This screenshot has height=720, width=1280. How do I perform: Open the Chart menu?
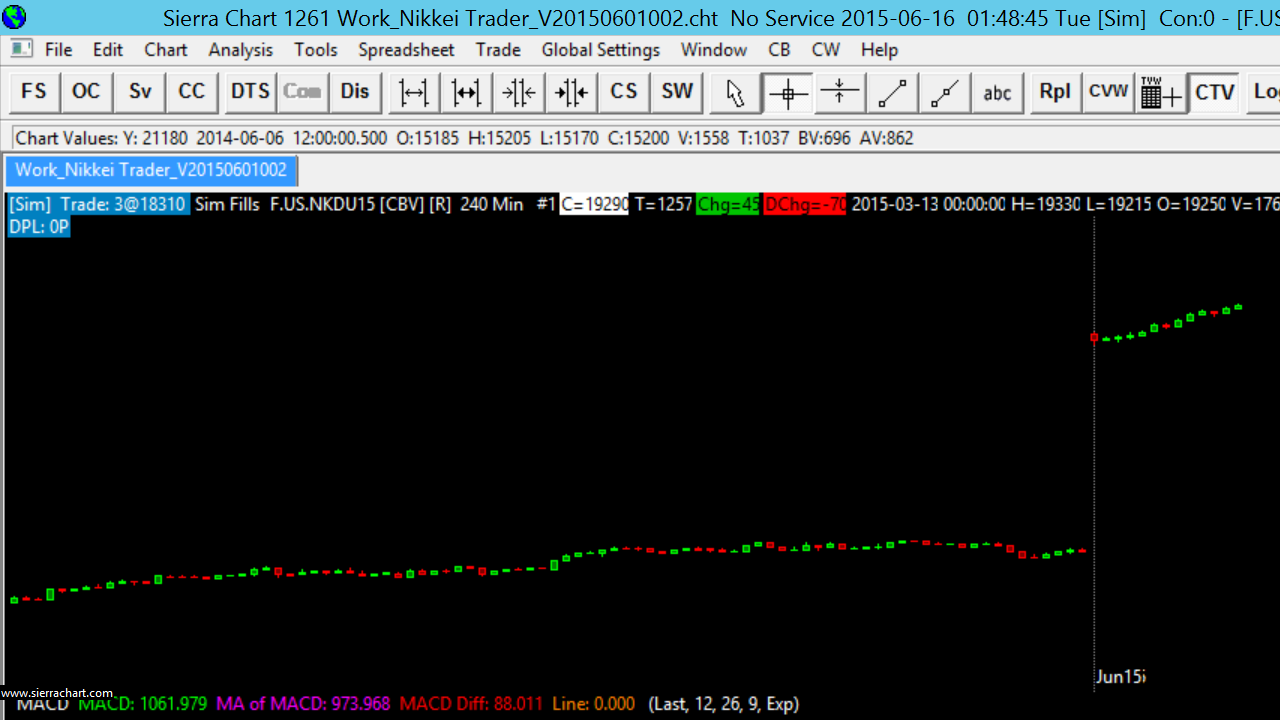166,50
